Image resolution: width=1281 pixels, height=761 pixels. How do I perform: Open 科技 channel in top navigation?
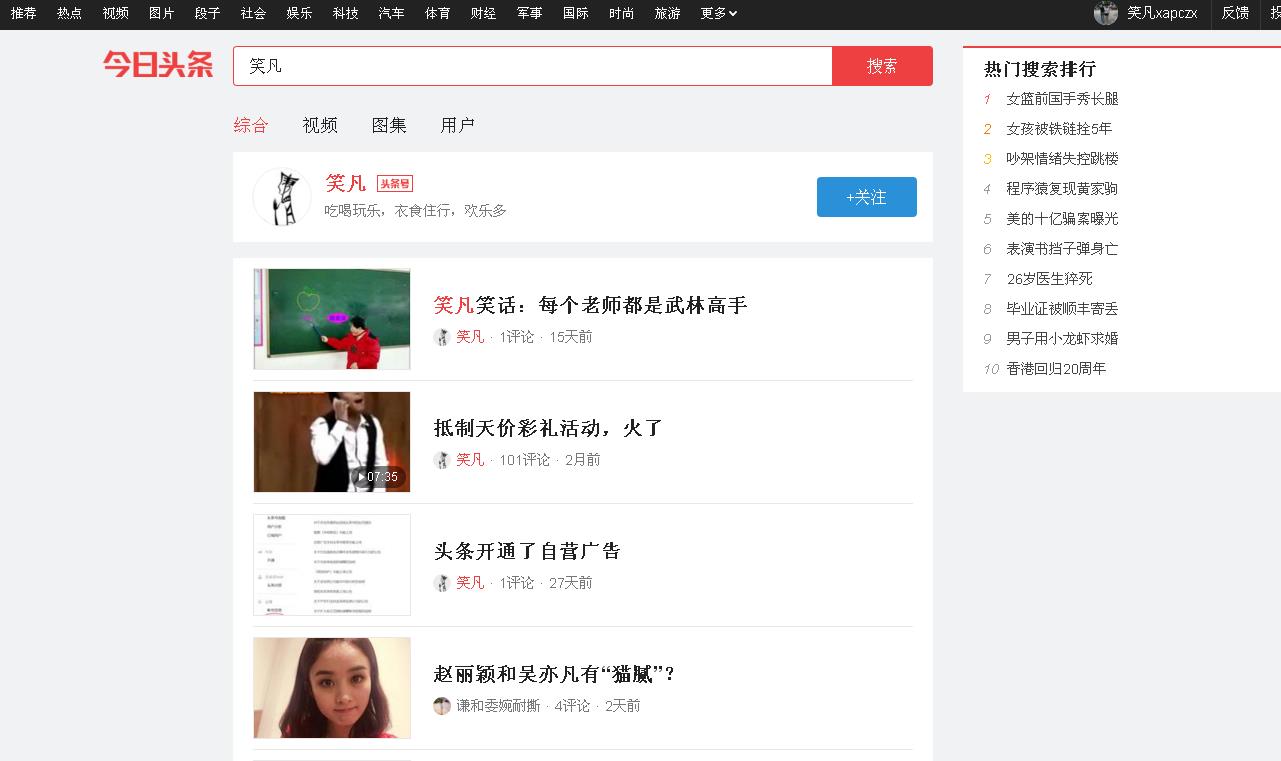point(345,13)
